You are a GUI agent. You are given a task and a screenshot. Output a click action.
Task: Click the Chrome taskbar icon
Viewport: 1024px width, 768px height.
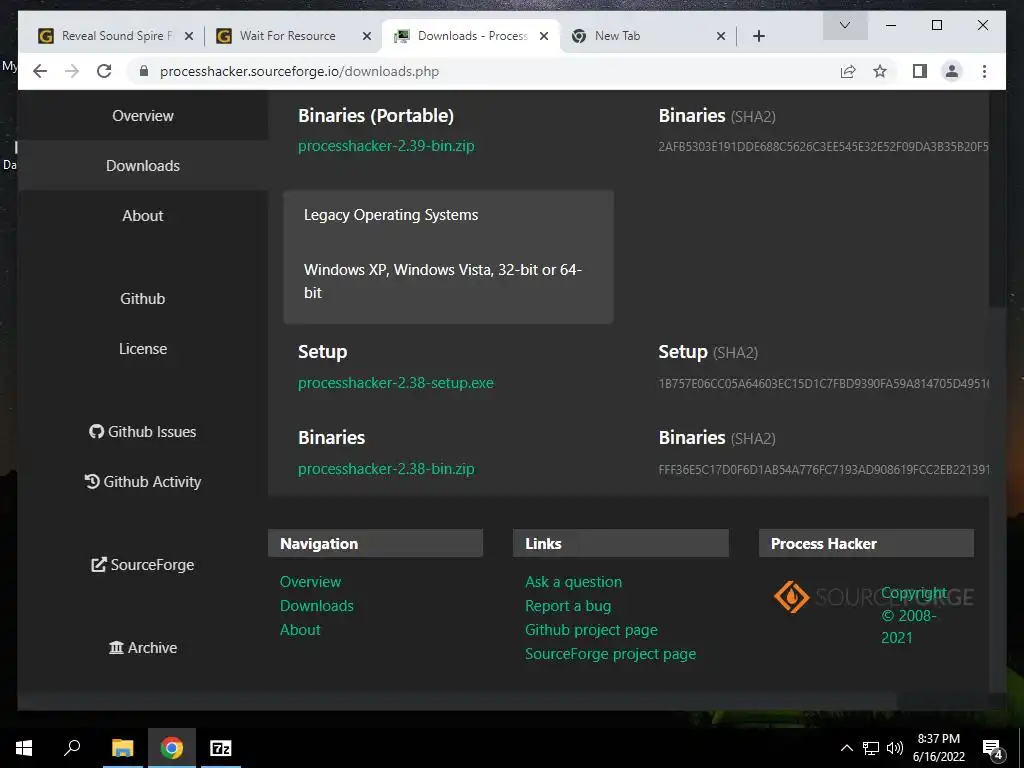pyautogui.click(x=172, y=748)
